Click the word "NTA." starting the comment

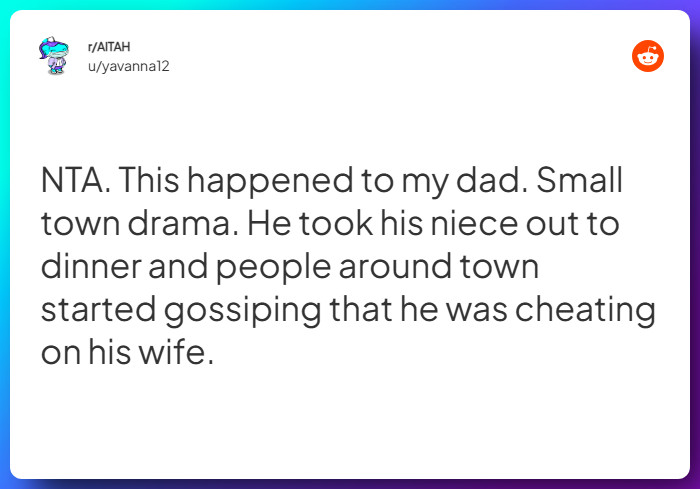tap(75, 180)
